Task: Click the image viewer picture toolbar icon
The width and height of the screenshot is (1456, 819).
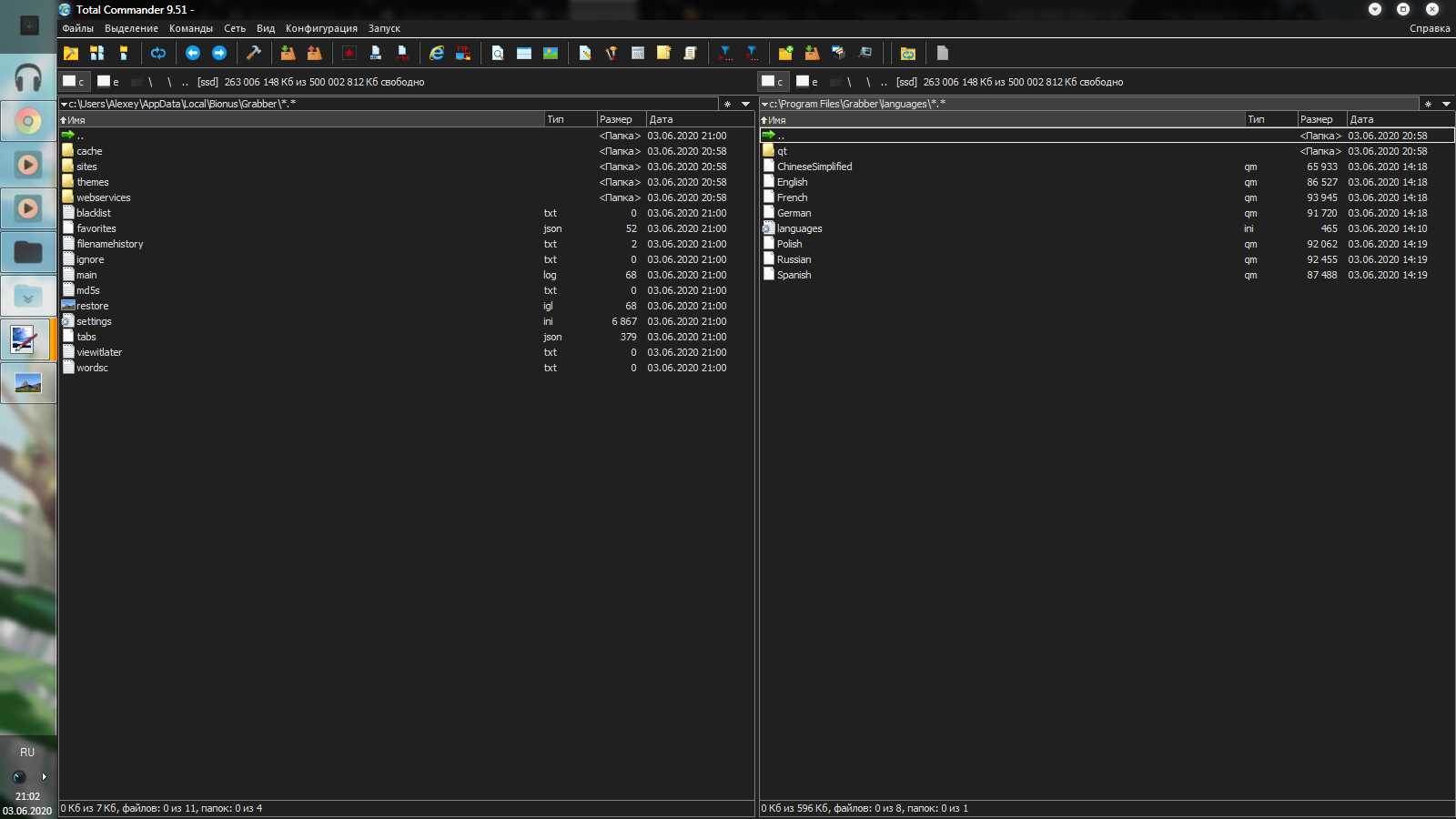Action: (551, 53)
